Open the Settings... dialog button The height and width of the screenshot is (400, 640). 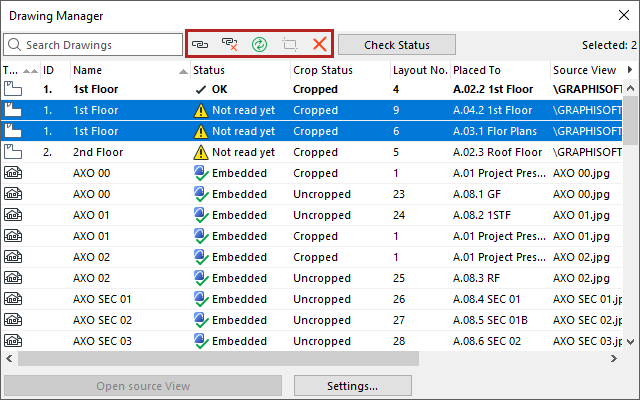point(354,386)
